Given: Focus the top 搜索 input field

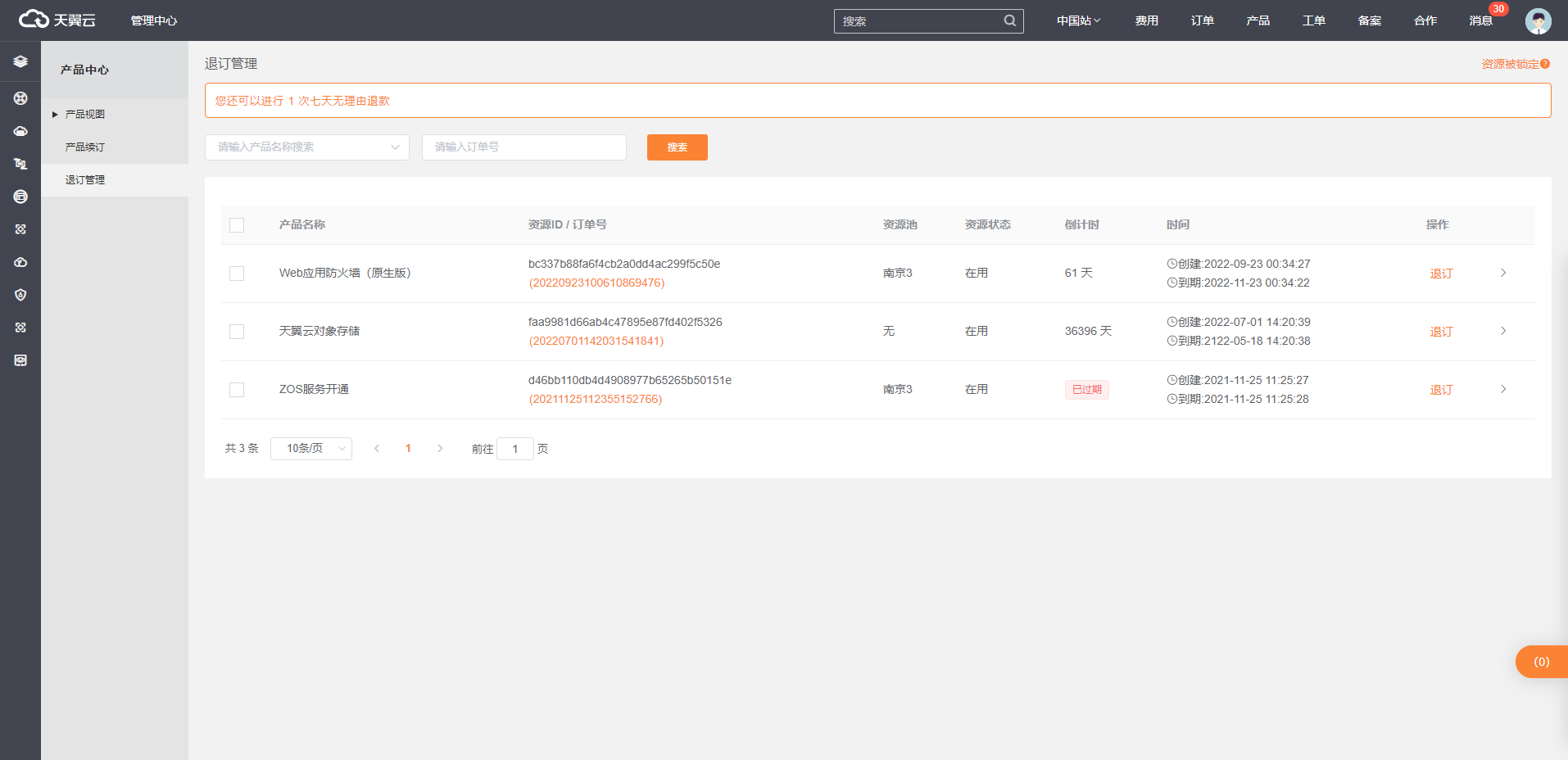Looking at the screenshot, I should pyautogui.click(x=918, y=21).
